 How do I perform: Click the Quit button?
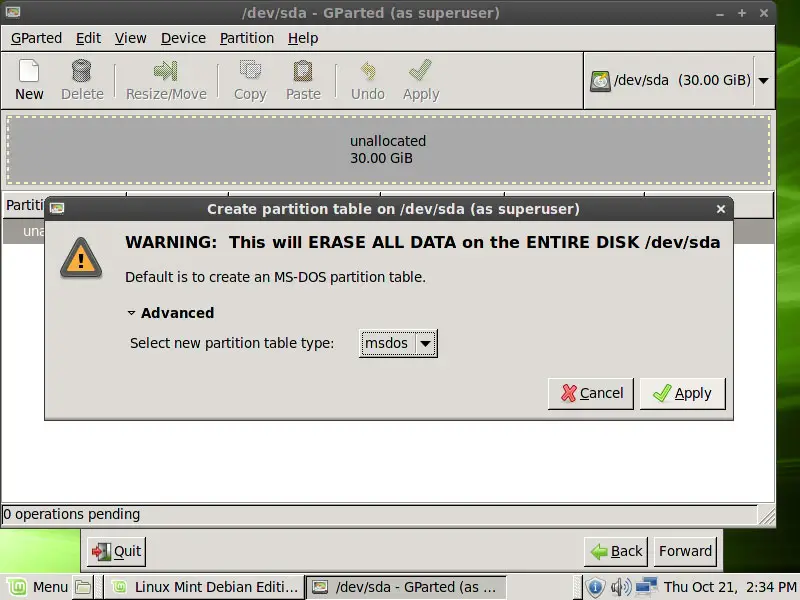[116, 552]
